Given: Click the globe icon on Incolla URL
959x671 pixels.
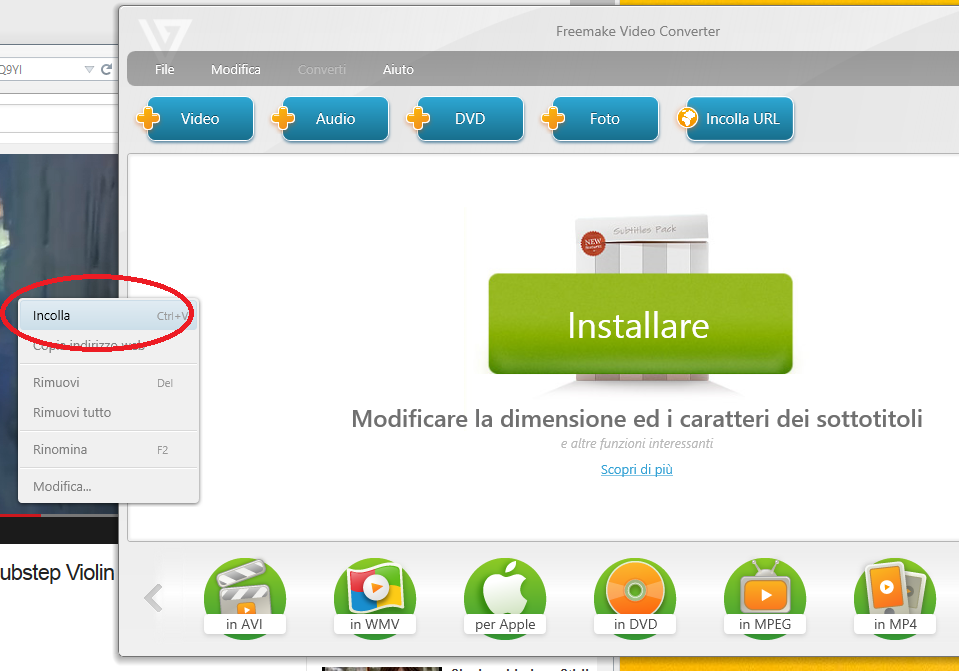Looking at the screenshot, I should (687, 117).
